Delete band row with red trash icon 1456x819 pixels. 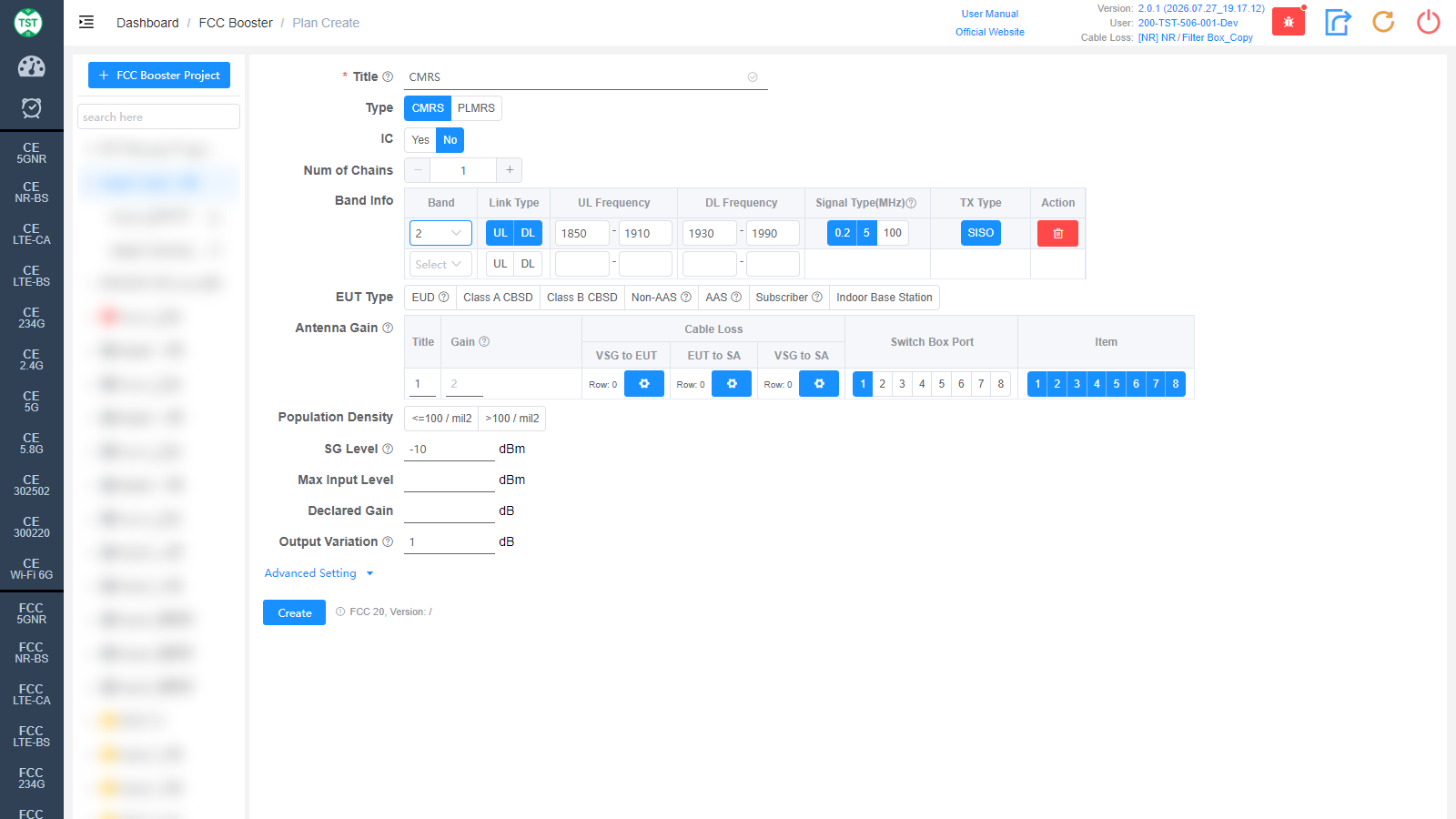tap(1057, 234)
